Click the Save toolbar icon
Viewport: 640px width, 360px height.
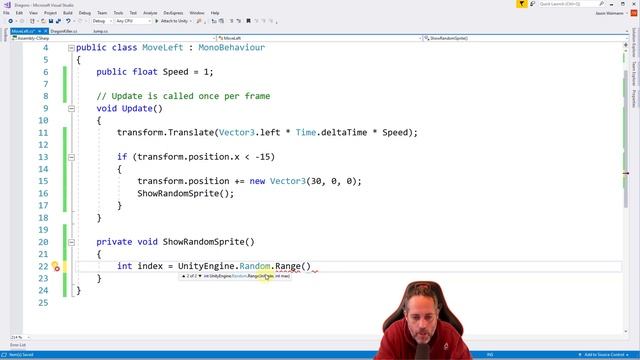pos(51,21)
